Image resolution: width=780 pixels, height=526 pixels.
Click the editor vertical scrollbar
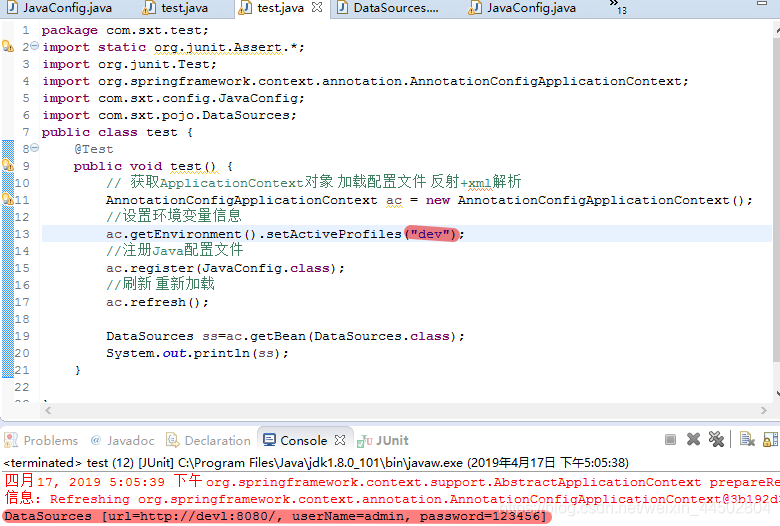[776, 199]
